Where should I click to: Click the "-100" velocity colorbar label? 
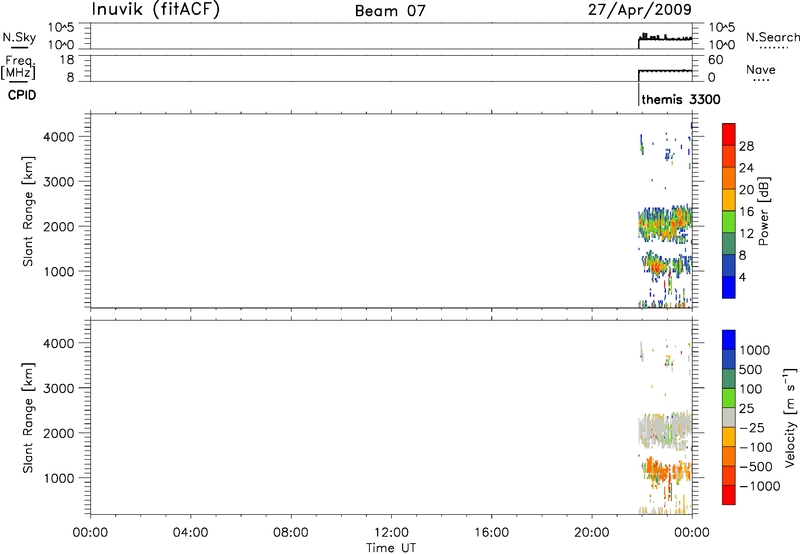755,447
